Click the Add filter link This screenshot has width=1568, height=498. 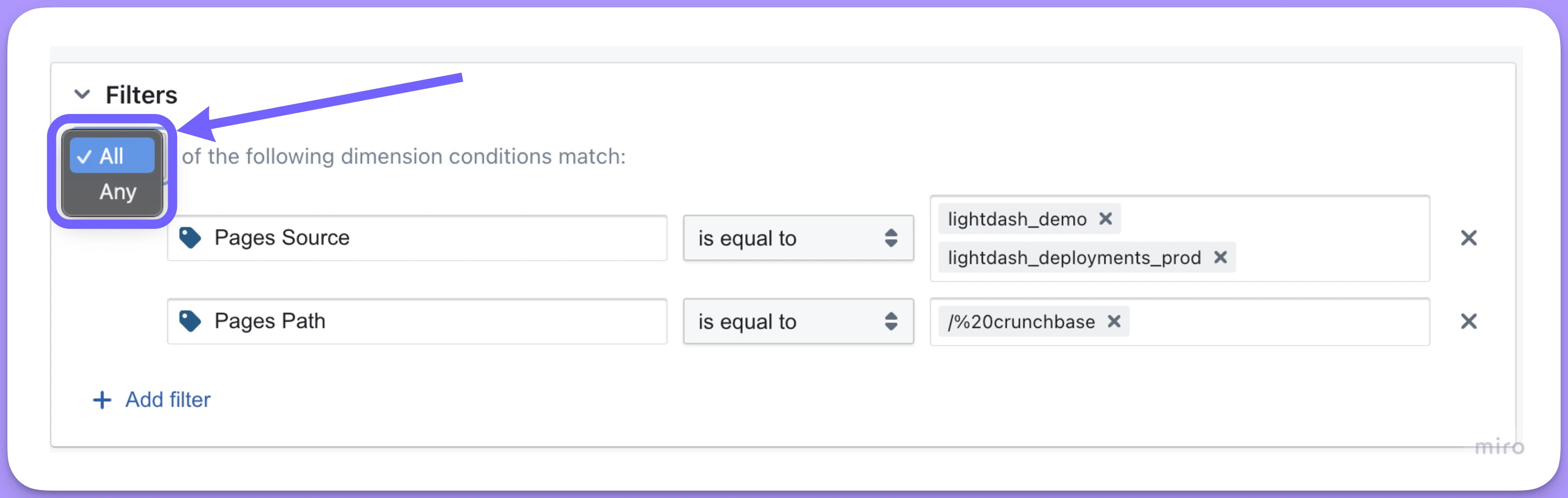[168, 400]
